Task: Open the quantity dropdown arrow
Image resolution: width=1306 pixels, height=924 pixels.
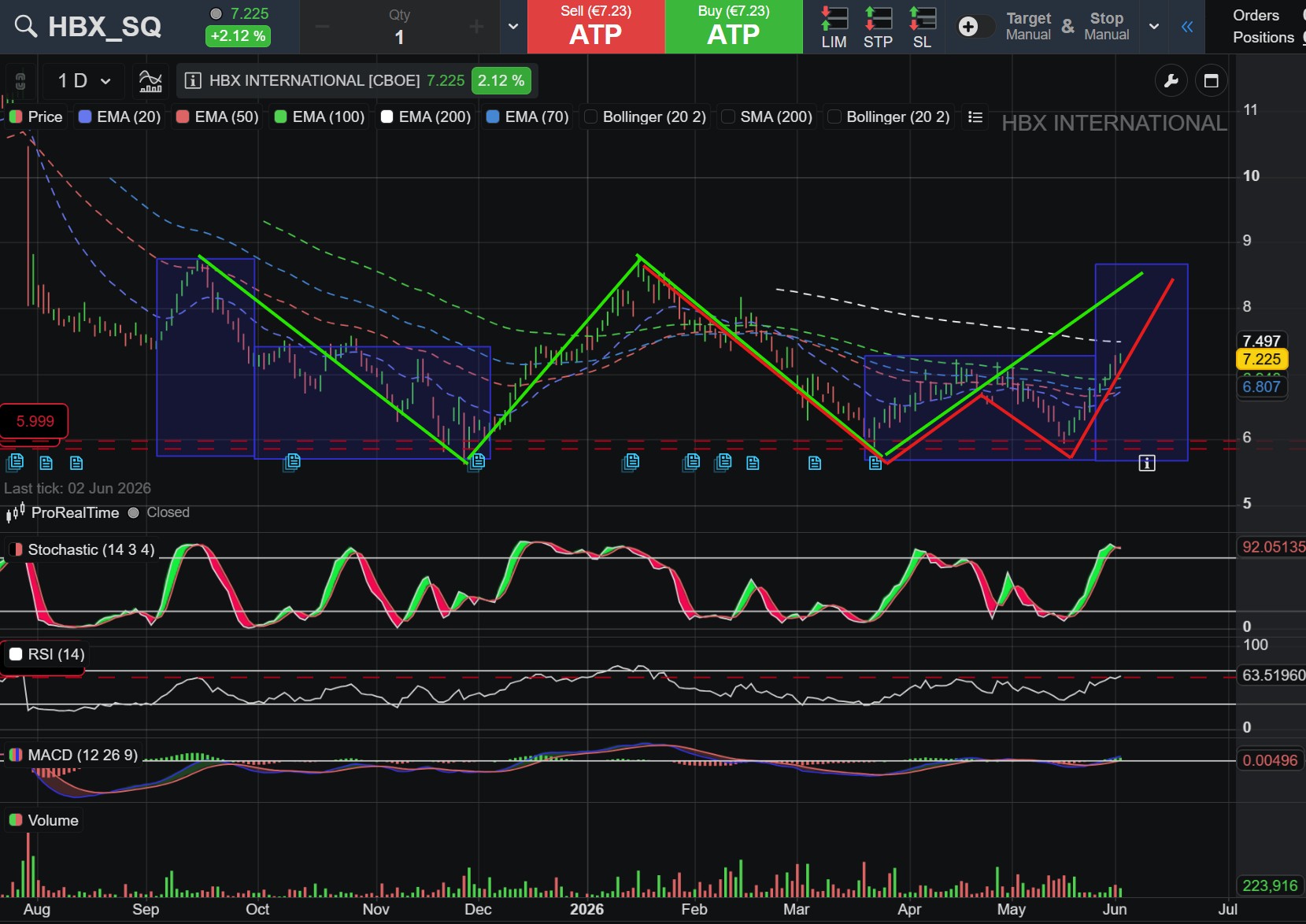Action: click(x=513, y=27)
